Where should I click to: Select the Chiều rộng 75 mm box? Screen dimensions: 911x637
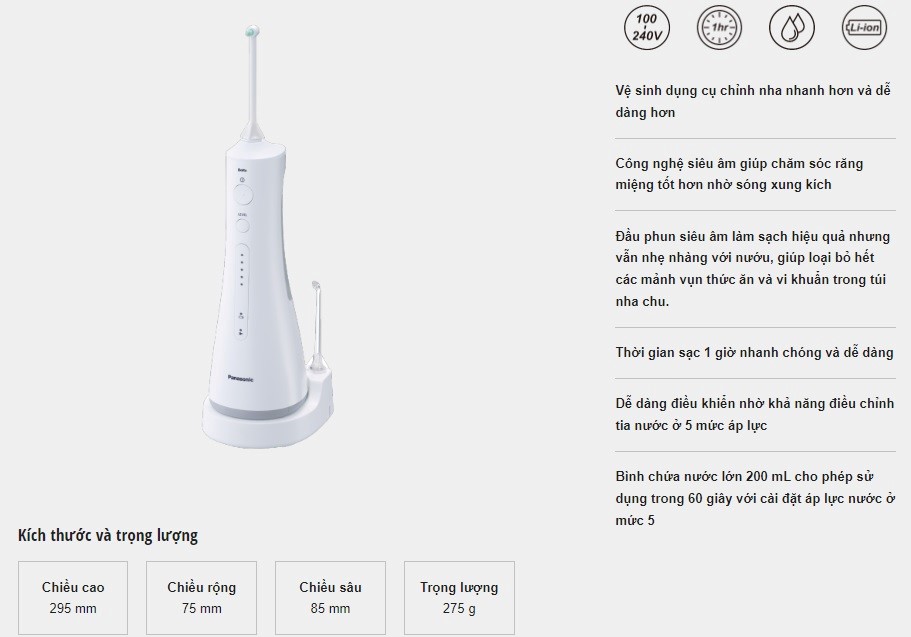click(x=201, y=597)
